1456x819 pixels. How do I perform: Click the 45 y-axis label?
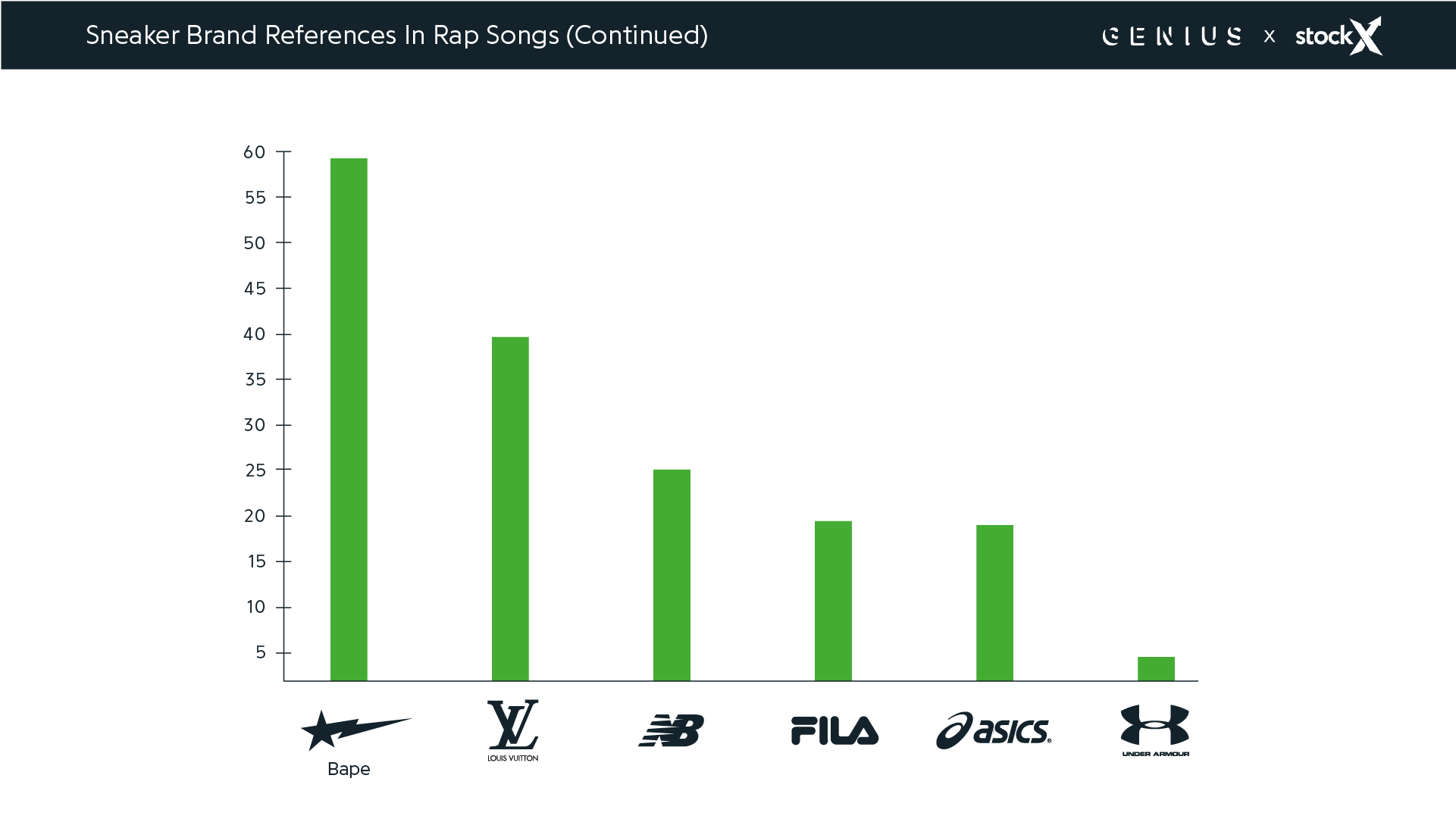pyautogui.click(x=255, y=289)
